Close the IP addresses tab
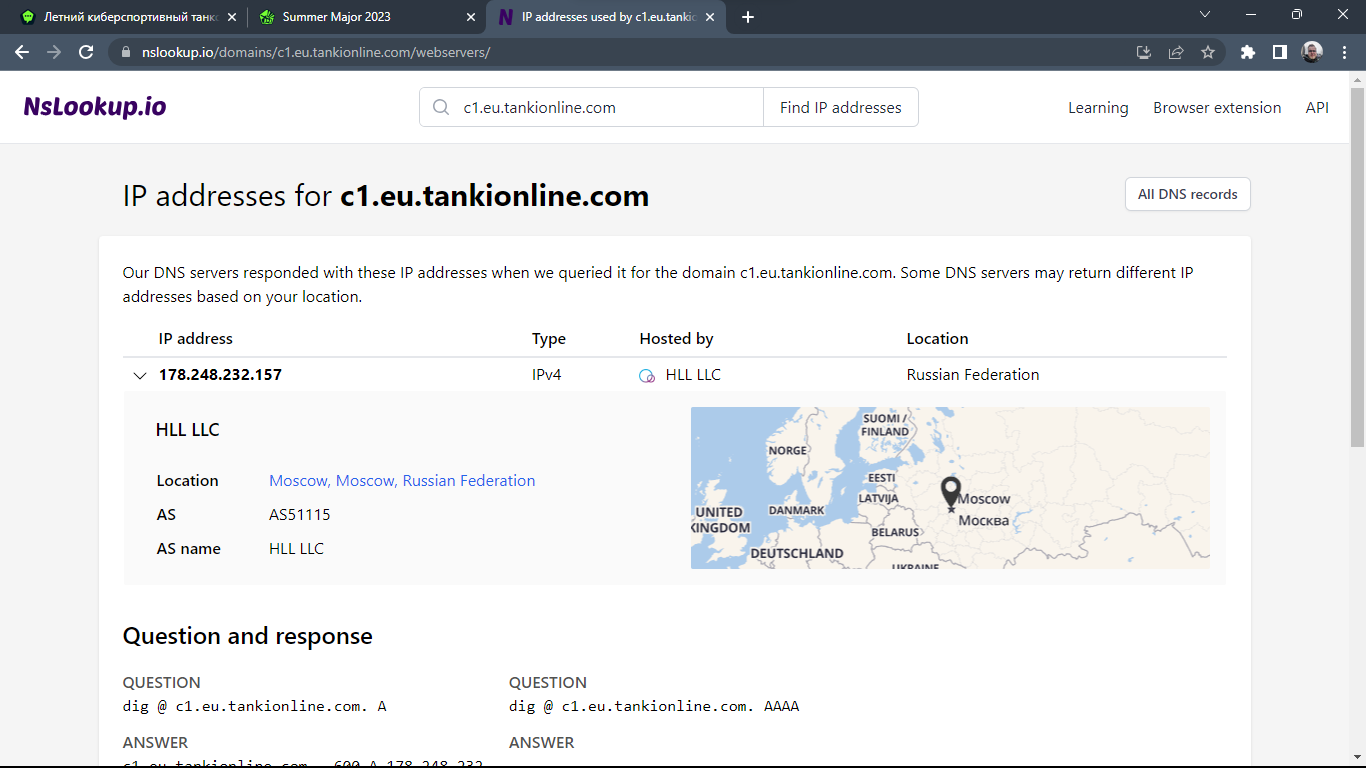Screen dimensions: 1366x768 click(709, 17)
